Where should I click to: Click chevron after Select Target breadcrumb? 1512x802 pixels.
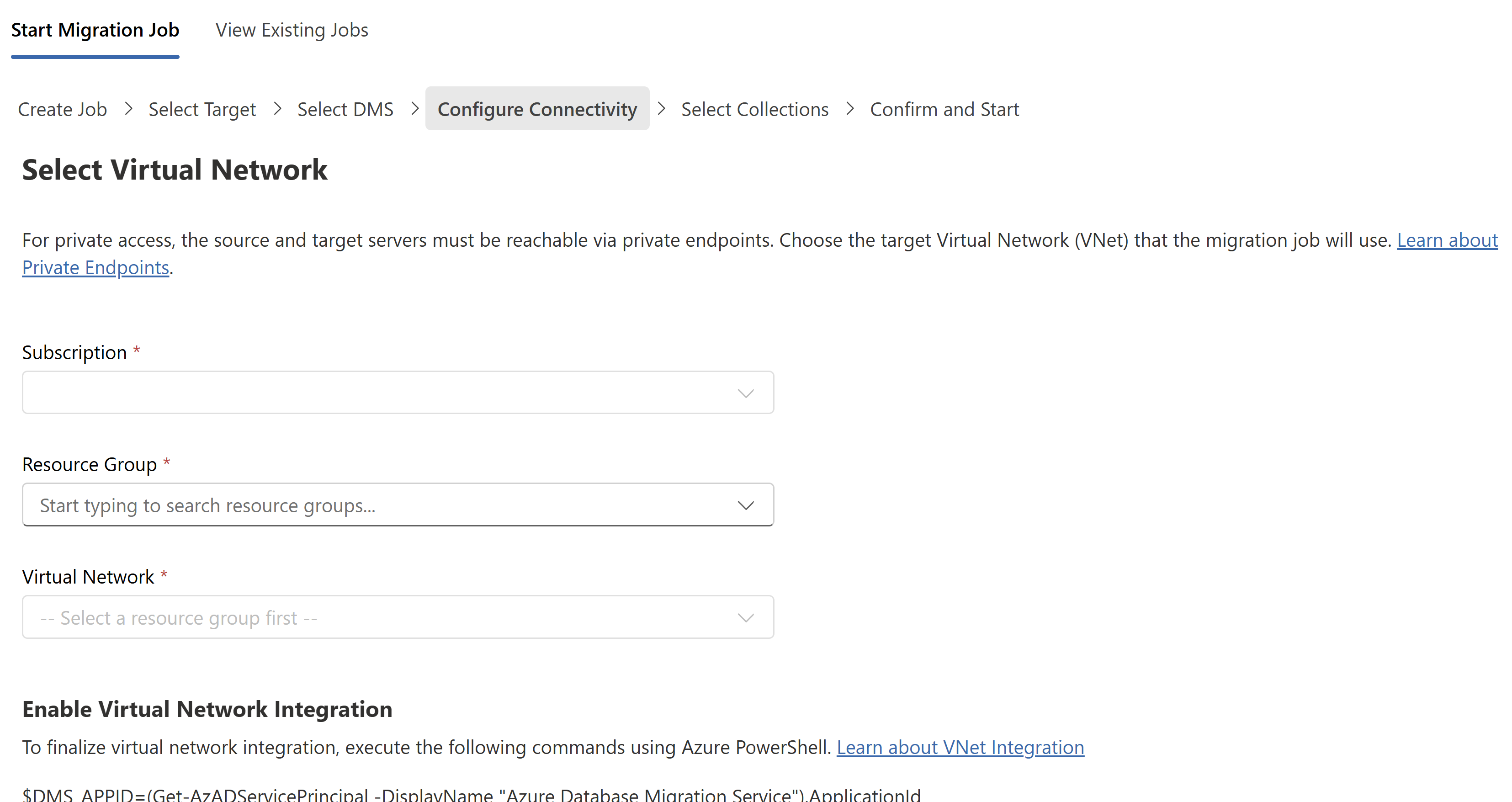[278, 109]
